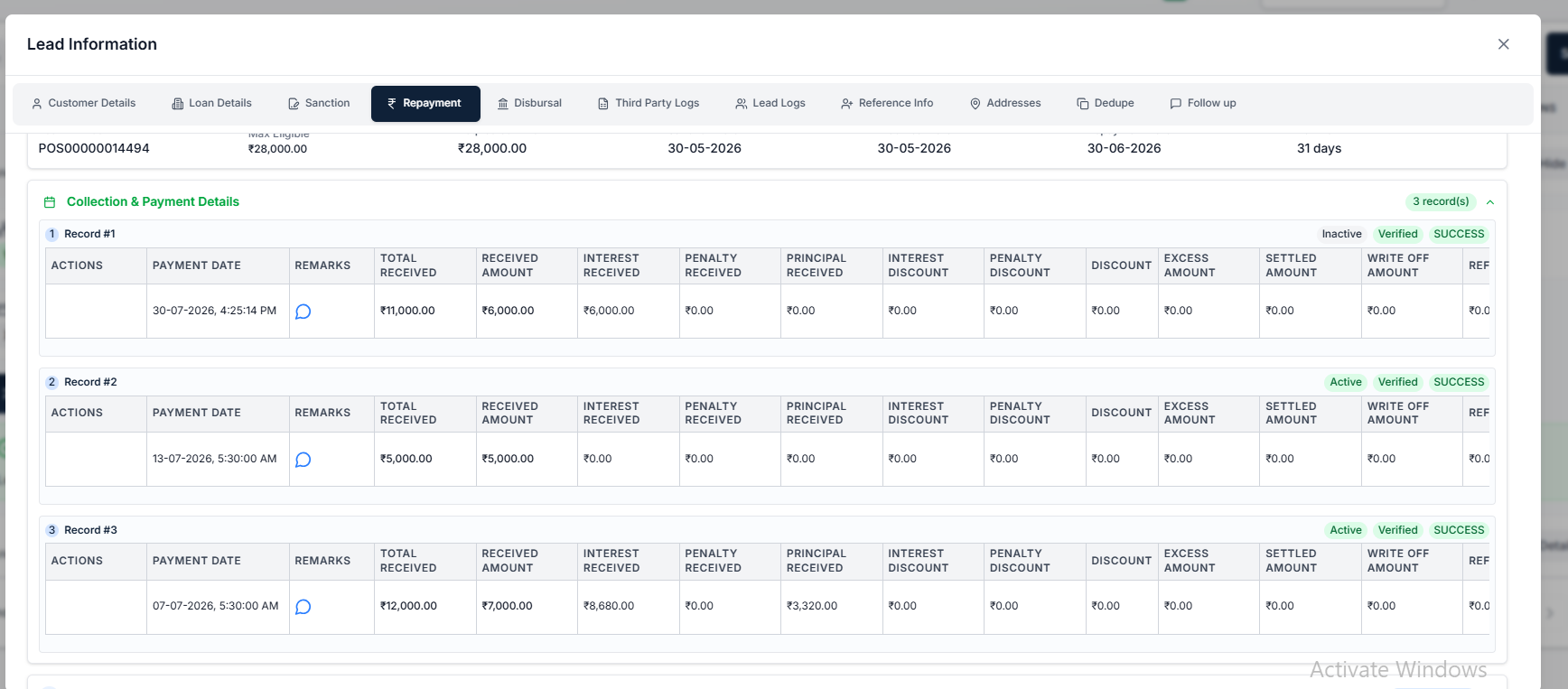Click the 3 record(s) badge
The width and height of the screenshot is (1568, 689).
pyautogui.click(x=1441, y=201)
